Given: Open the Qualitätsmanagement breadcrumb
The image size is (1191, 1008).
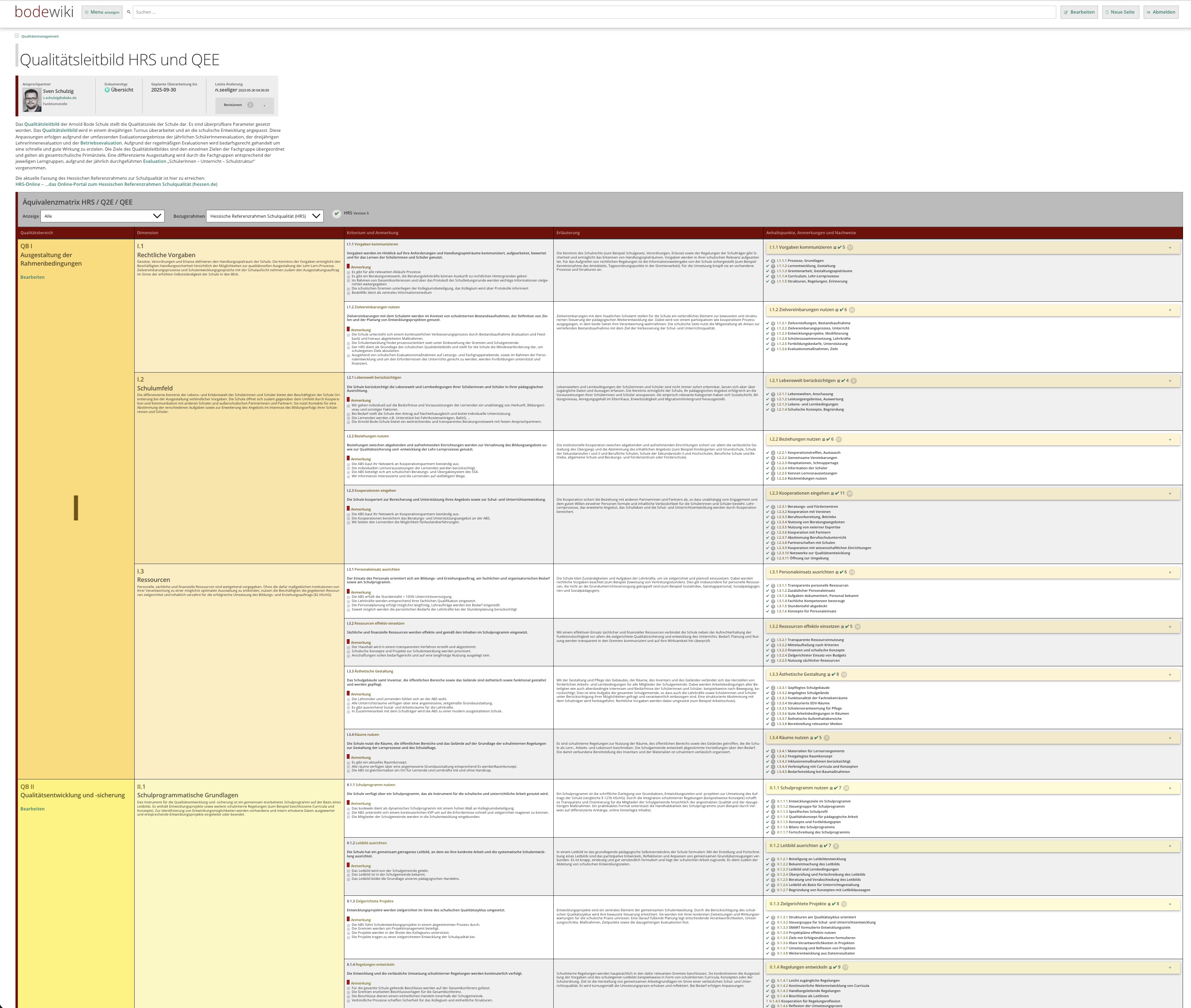Looking at the screenshot, I should click(x=40, y=36).
